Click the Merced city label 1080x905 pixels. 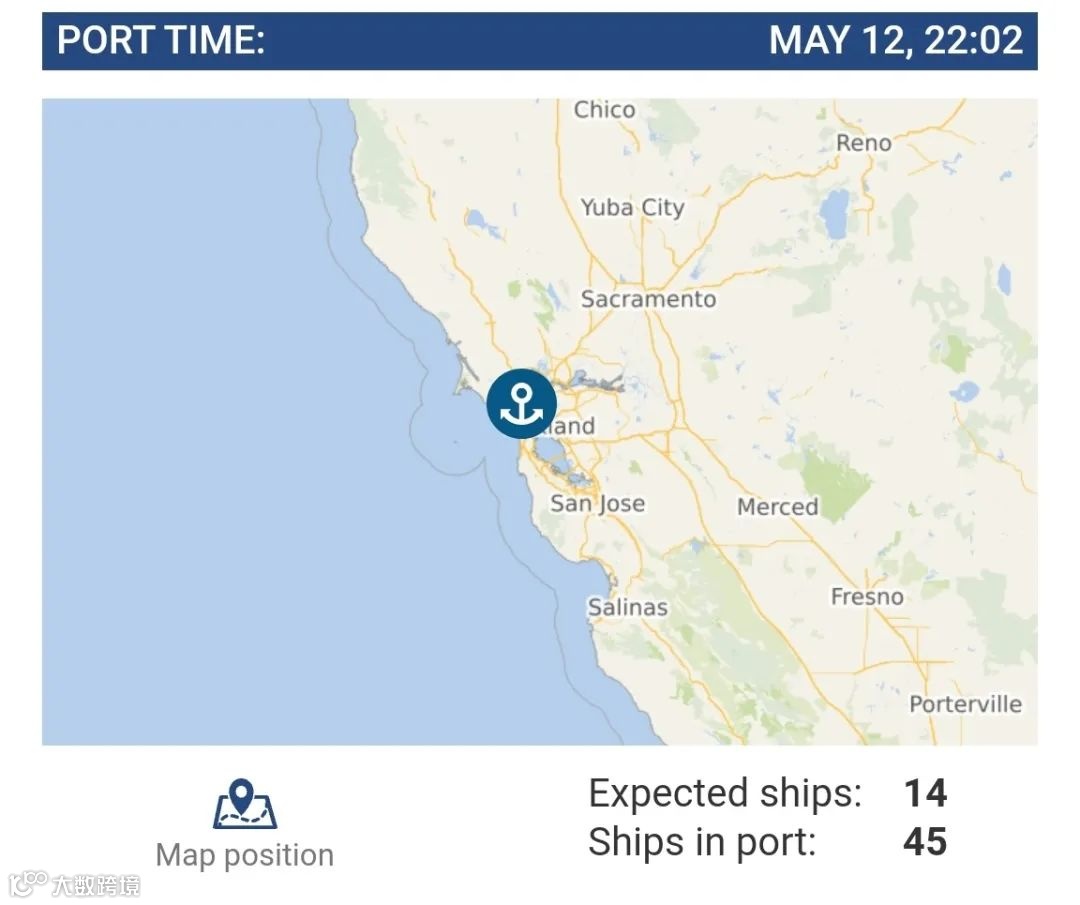point(777,507)
